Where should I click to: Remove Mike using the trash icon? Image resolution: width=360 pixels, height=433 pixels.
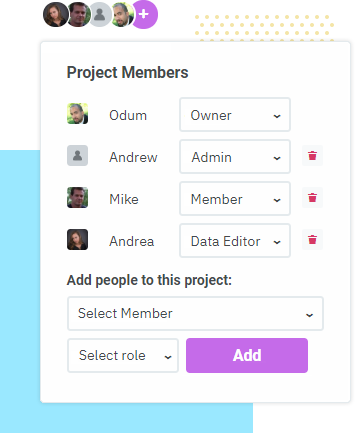[x=312, y=198]
